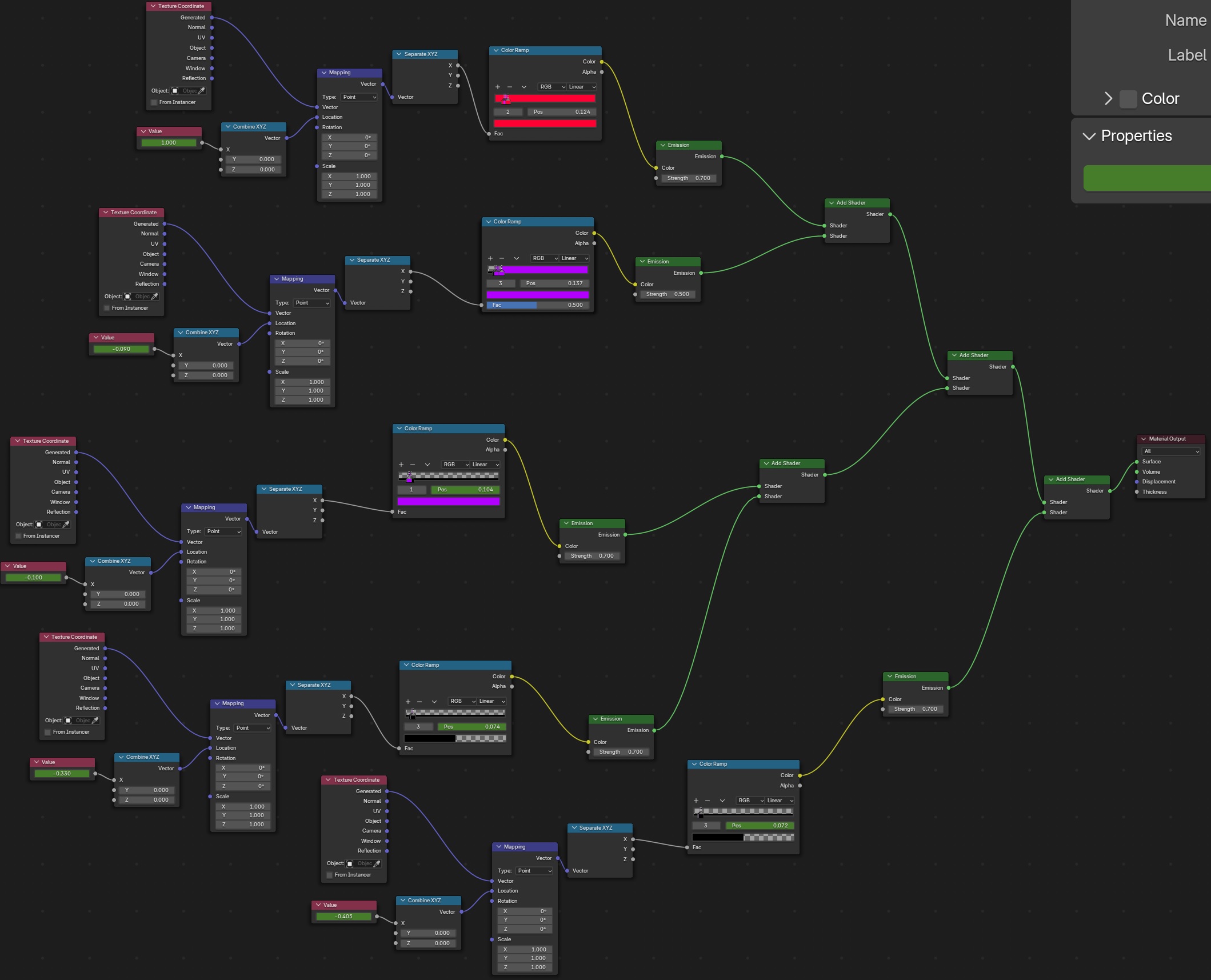
Task: Click the Fac 0.500 slider in Color Ramp
Action: [537, 305]
